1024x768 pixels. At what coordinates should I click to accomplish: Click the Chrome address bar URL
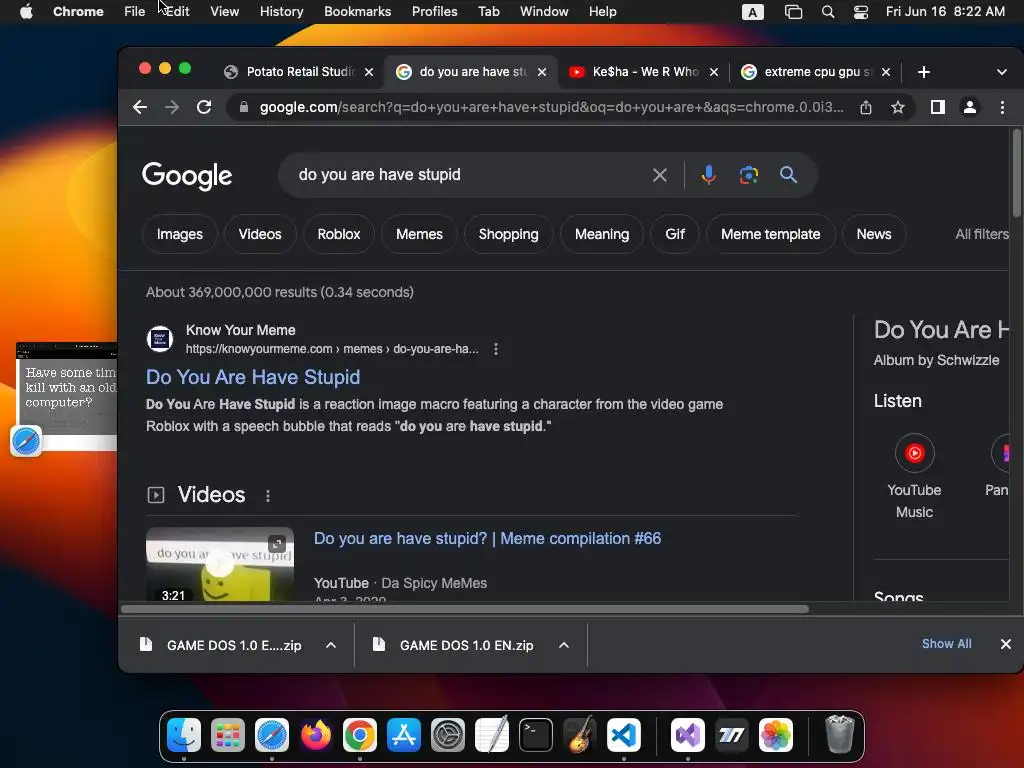point(551,107)
